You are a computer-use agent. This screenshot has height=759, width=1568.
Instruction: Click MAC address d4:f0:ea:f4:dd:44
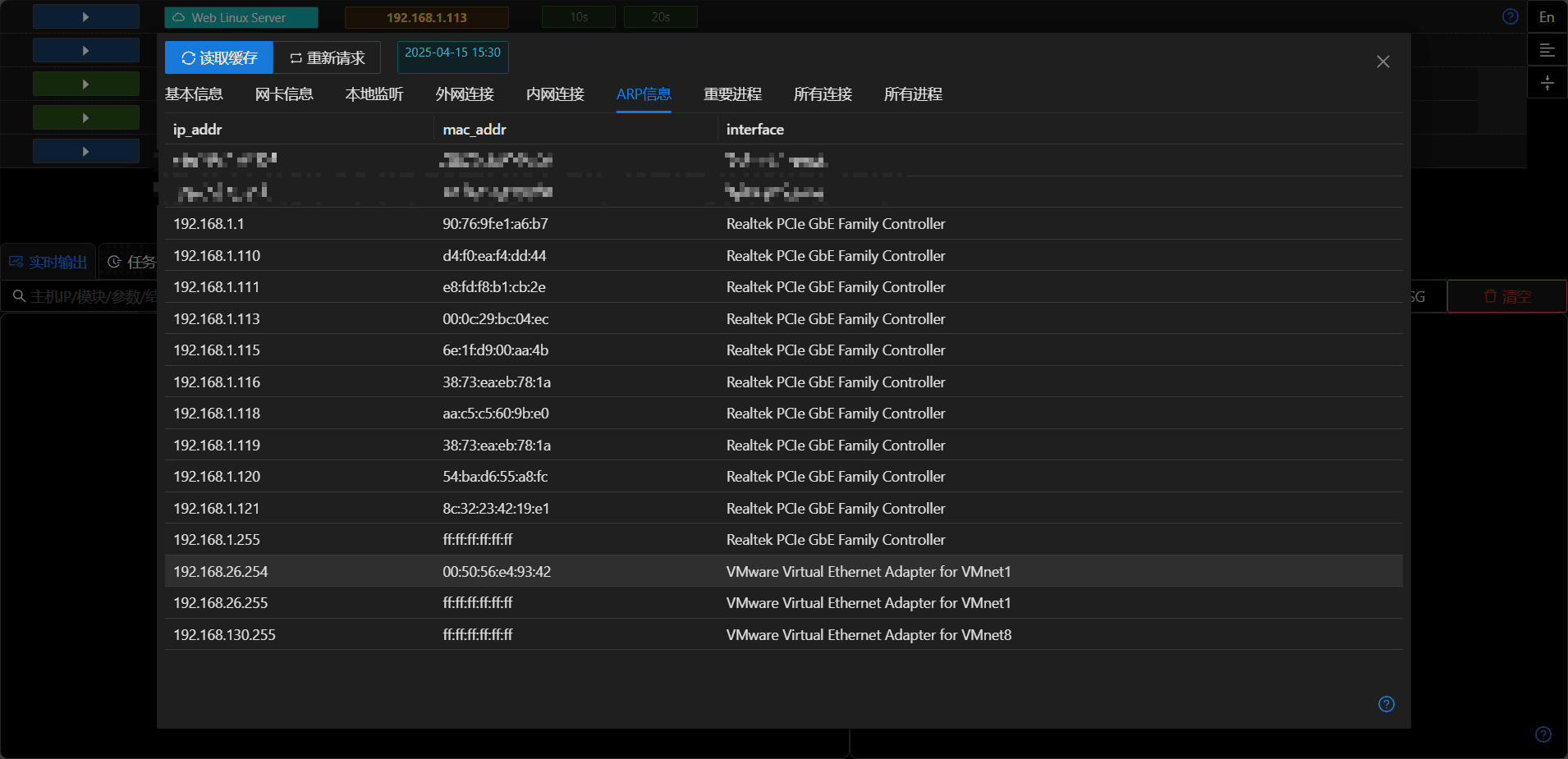pyautogui.click(x=494, y=256)
